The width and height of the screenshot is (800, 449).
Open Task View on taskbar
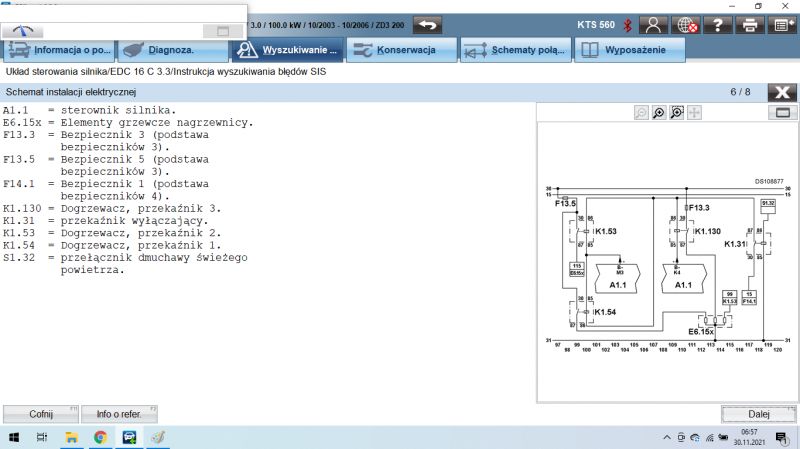tap(42, 437)
